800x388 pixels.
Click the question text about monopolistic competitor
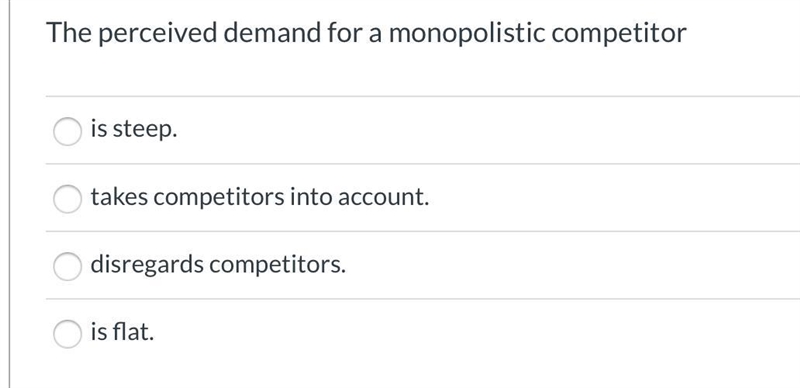366,34
